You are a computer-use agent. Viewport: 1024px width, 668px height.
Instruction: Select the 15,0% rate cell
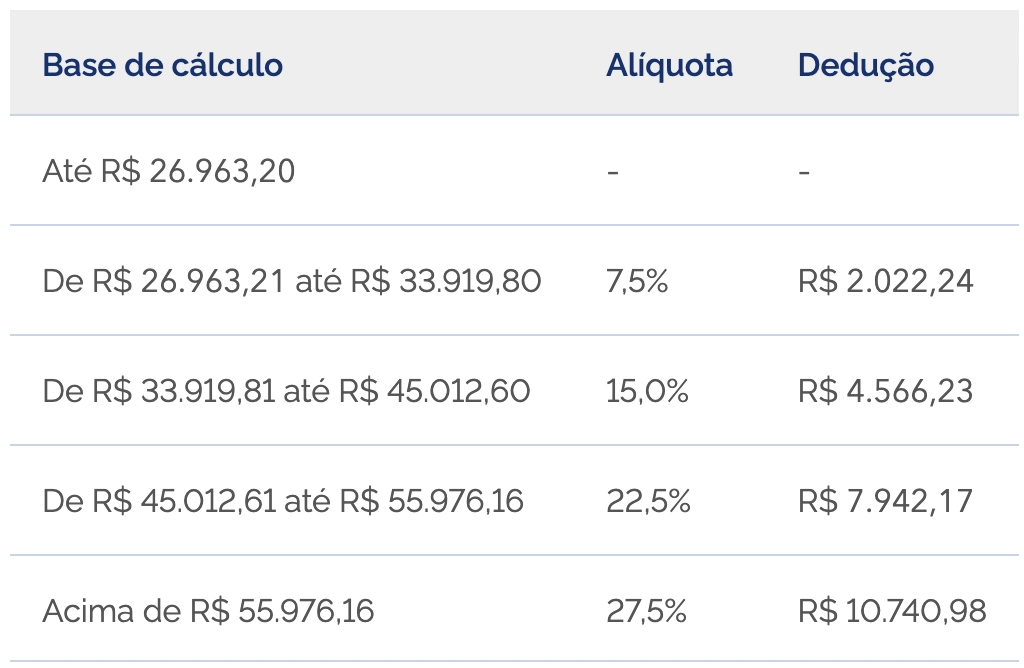647,391
